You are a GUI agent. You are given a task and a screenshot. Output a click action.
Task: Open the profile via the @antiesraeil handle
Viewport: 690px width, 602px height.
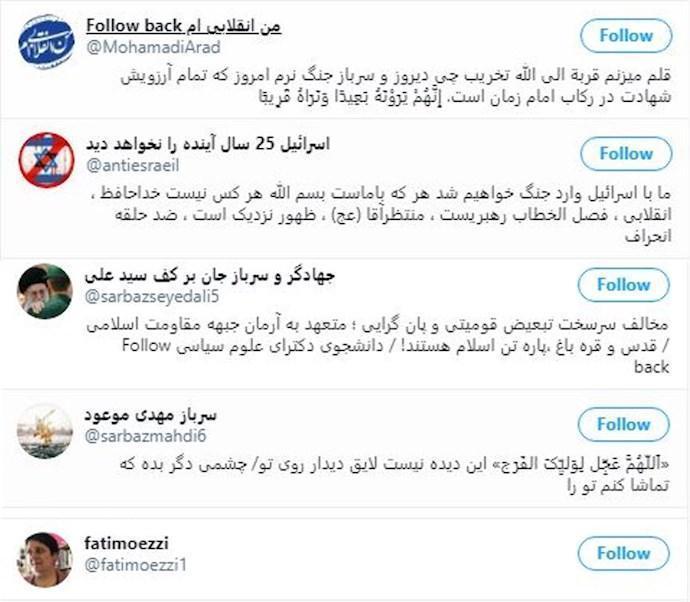[x=132, y=165]
